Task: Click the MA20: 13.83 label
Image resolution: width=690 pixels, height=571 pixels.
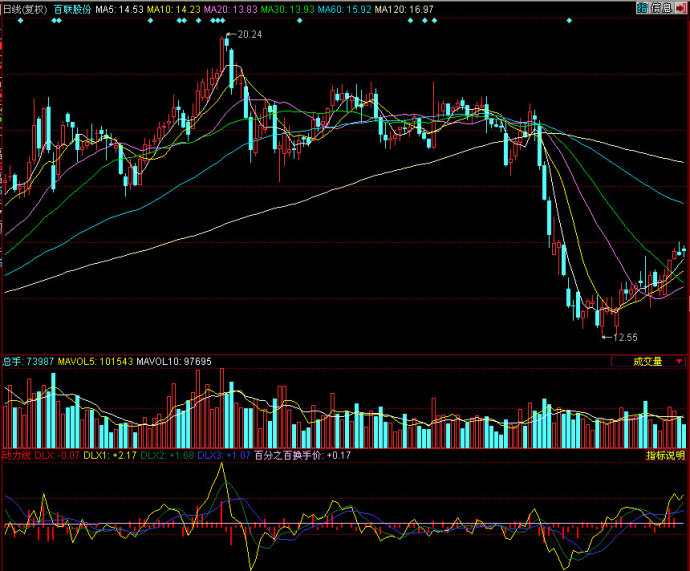Action: pyautogui.click(x=231, y=9)
